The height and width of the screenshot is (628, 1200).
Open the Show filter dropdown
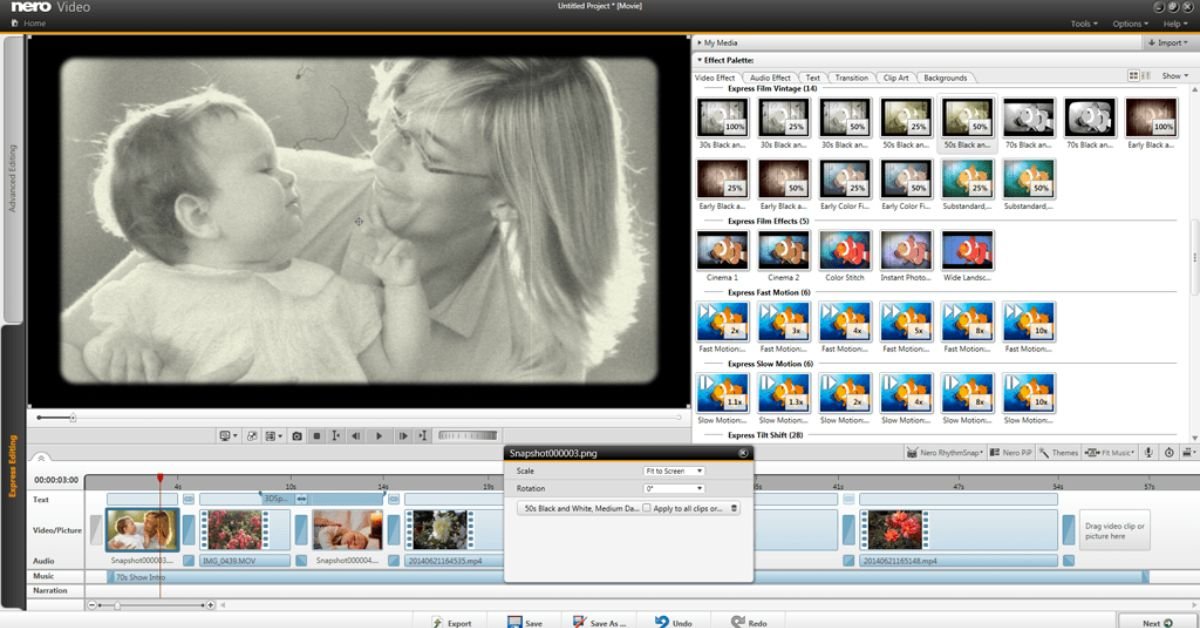pos(1174,76)
